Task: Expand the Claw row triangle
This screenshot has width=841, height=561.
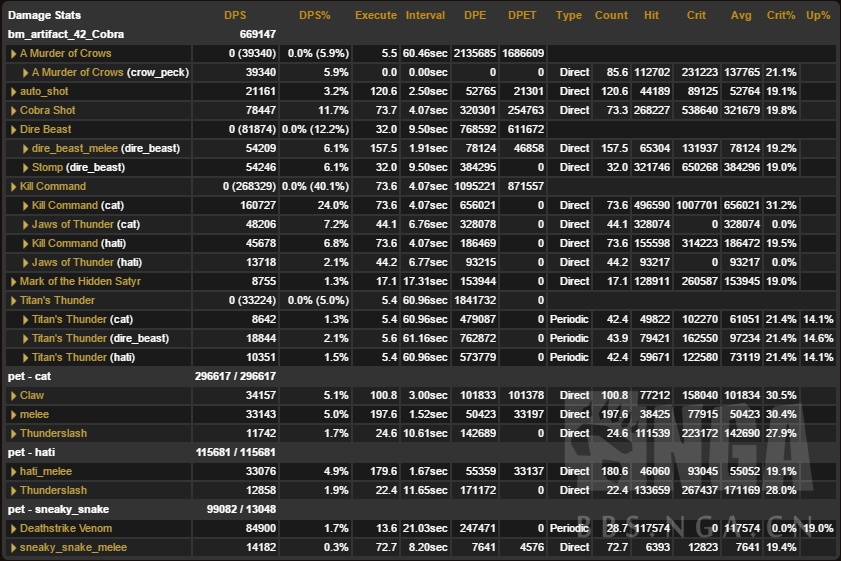Action: 13,396
